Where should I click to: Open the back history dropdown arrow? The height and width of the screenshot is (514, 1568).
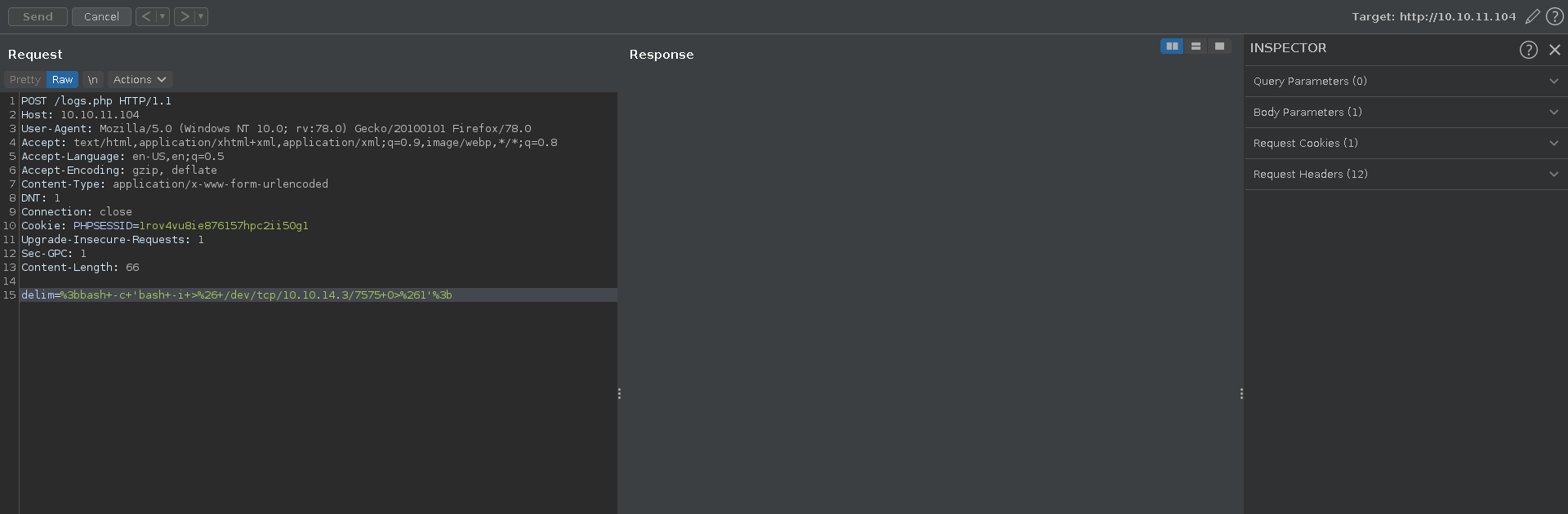(163, 16)
